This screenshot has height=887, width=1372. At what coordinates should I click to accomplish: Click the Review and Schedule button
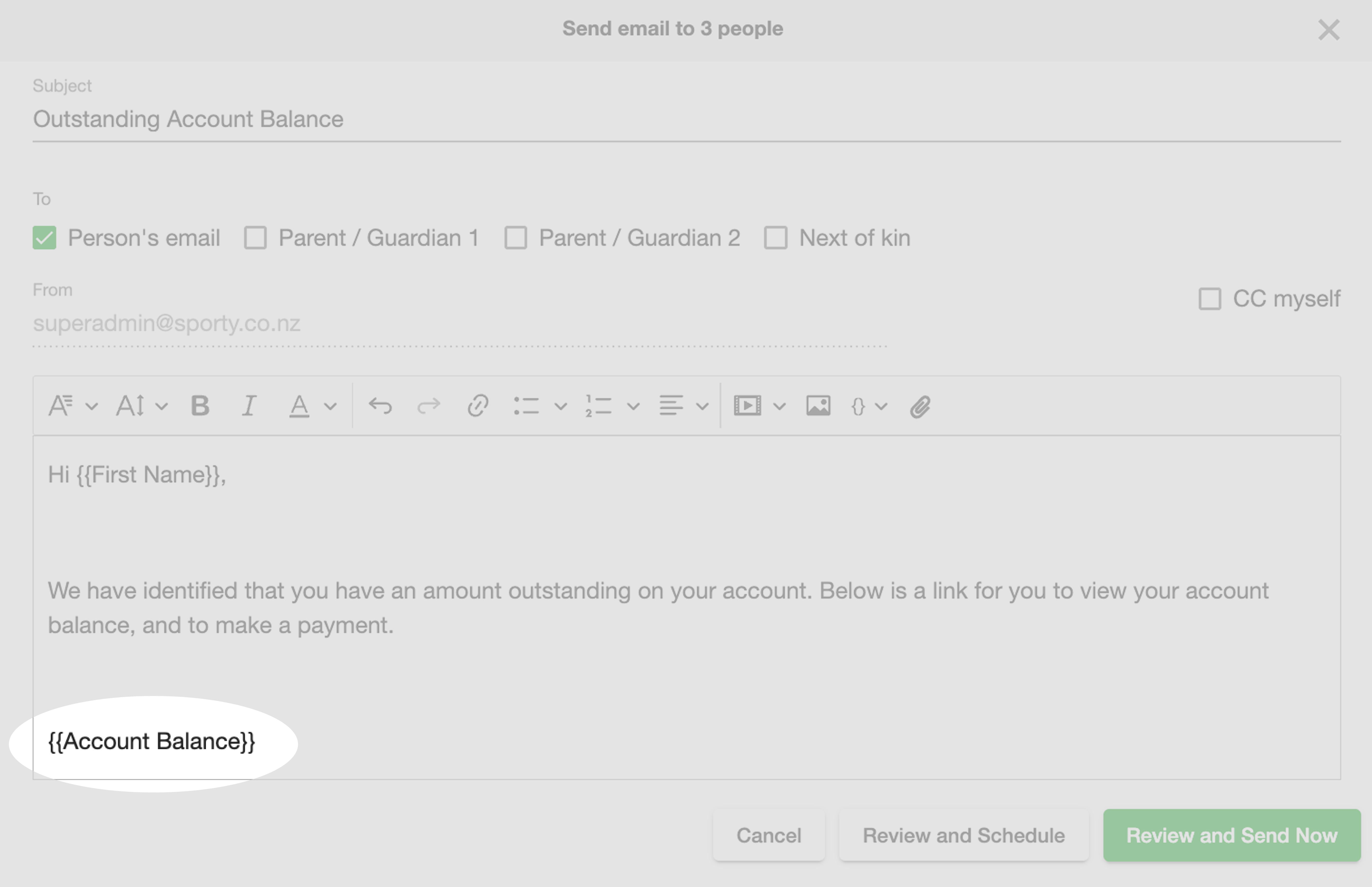coord(963,835)
